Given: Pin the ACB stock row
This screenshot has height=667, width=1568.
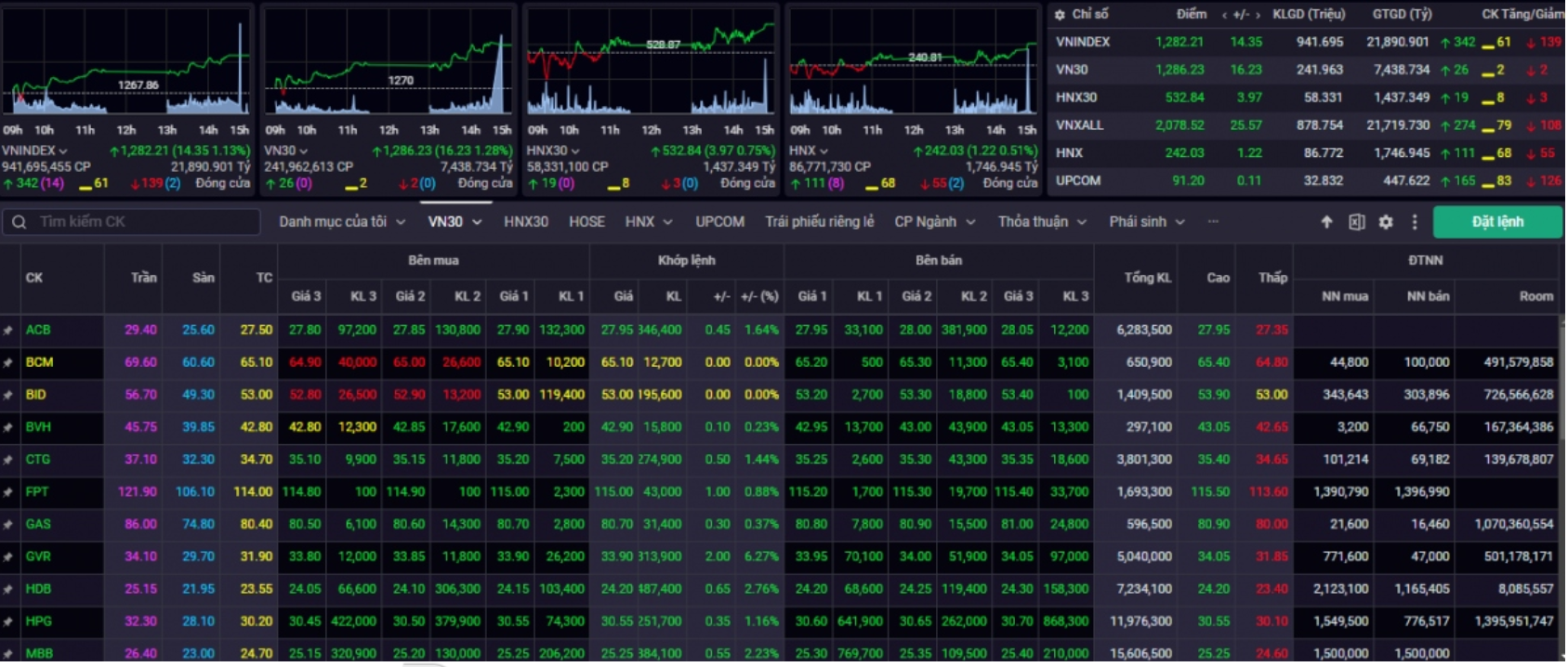Looking at the screenshot, I should coord(8,330).
